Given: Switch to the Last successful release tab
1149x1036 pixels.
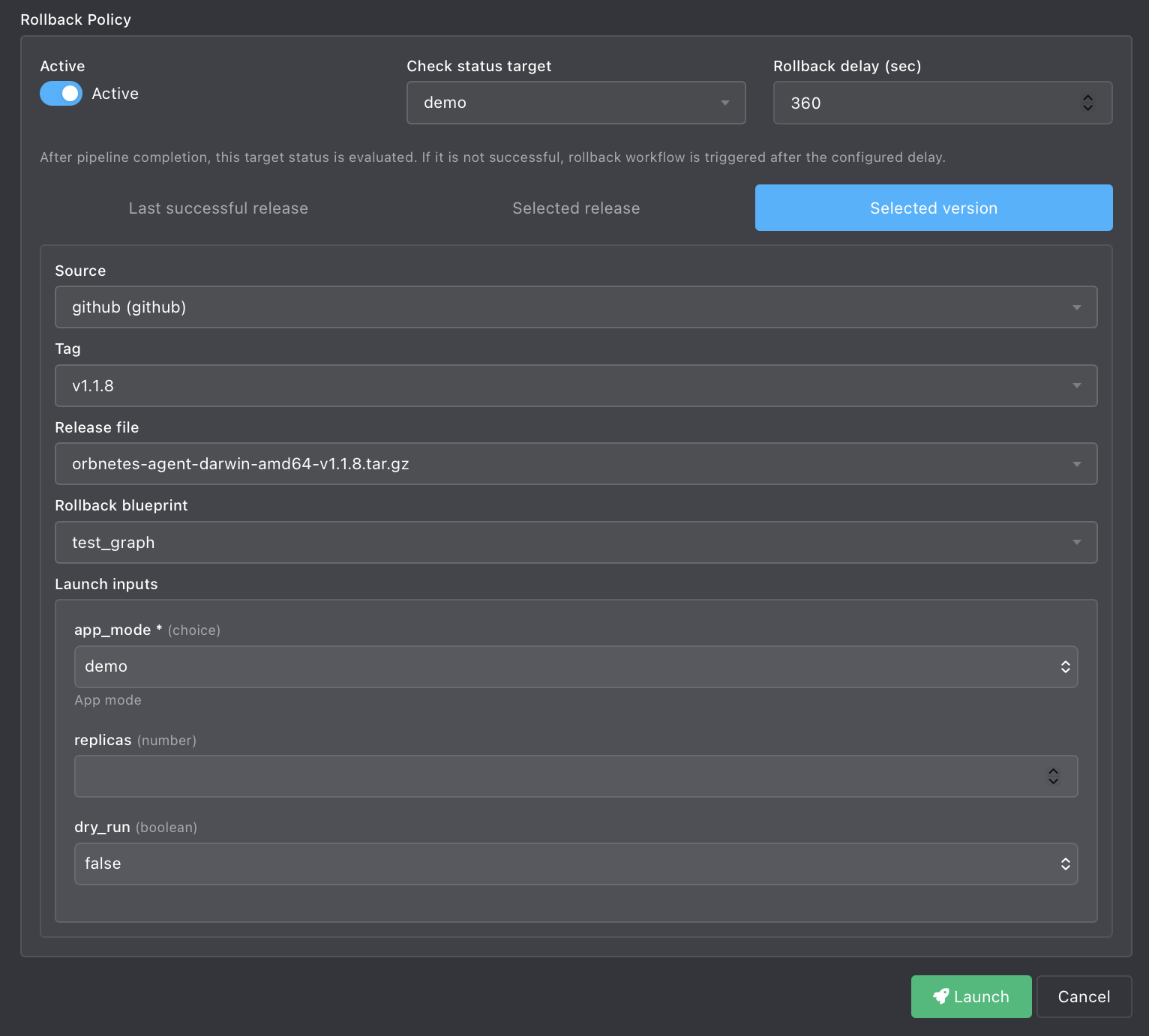Looking at the screenshot, I should (x=218, y=208).
